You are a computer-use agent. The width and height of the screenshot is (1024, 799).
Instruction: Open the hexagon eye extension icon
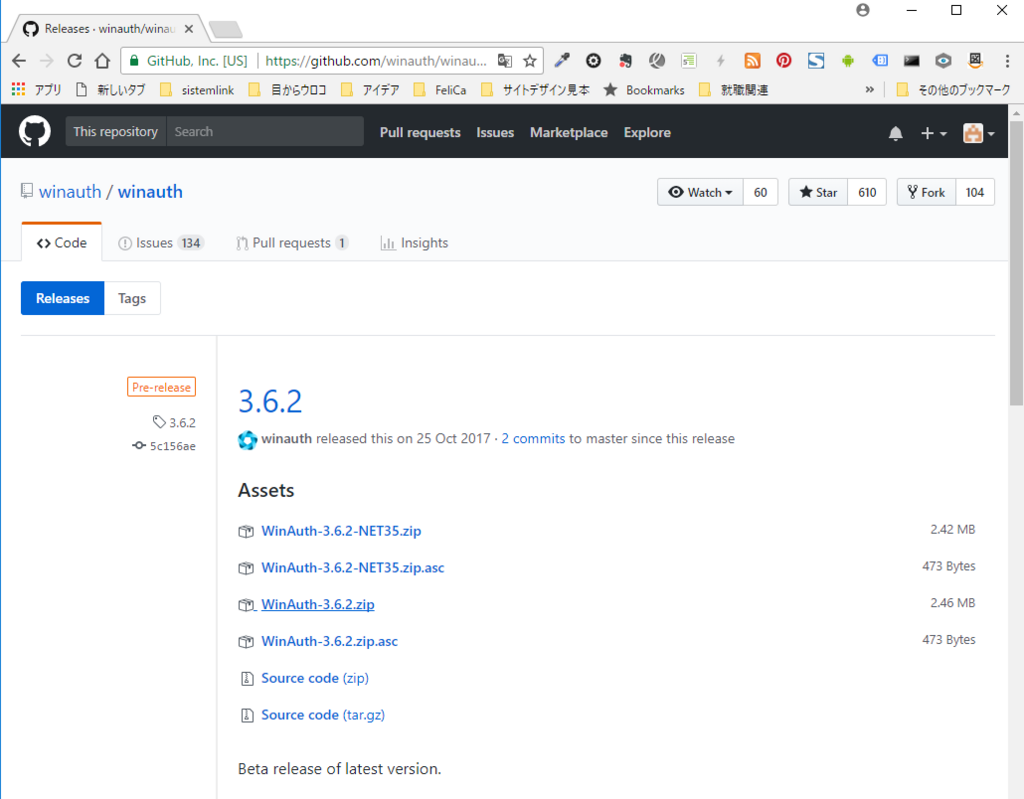click(x=943, y=61)
